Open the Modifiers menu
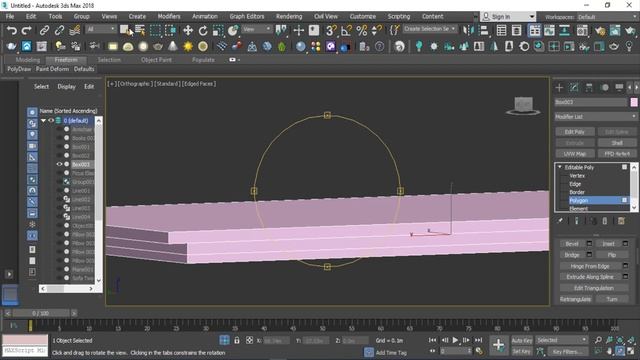 click(x=169, y=16)
